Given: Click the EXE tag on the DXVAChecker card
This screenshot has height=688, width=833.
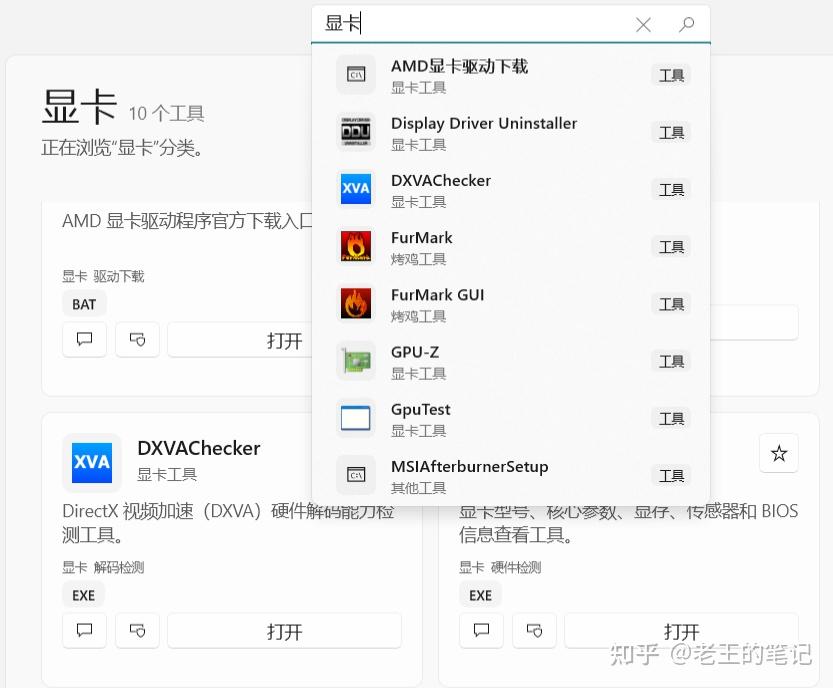Looking at the screenshot, I should tap(83, 596).
